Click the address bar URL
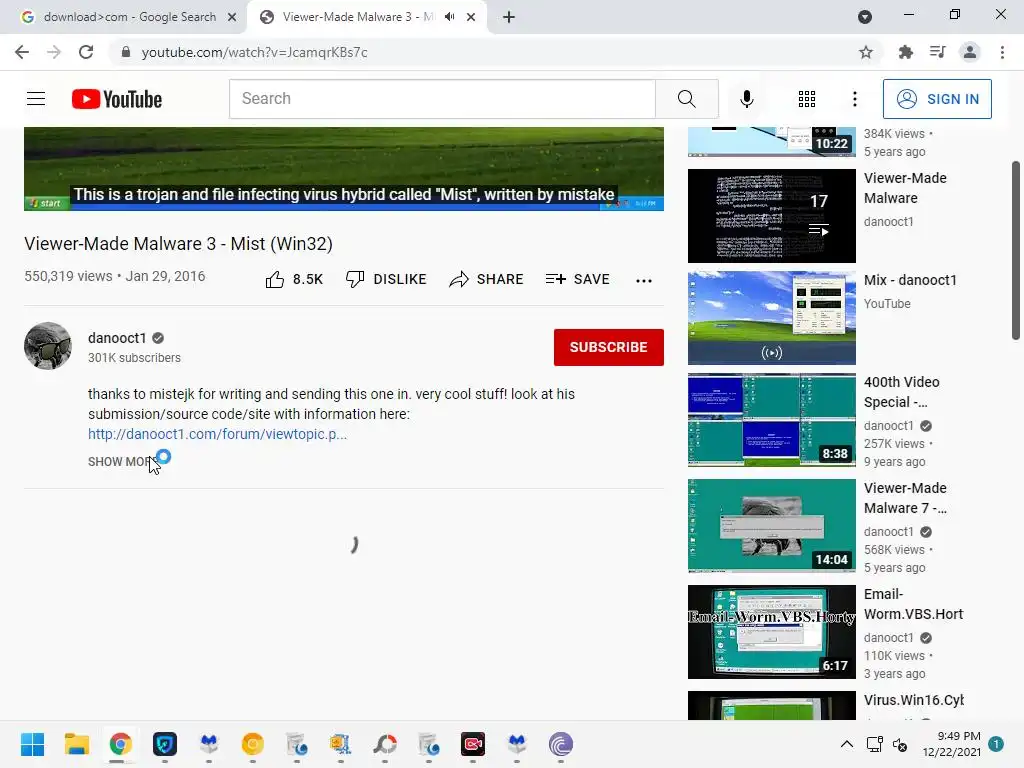The image size is (1024, 768). 255,52
